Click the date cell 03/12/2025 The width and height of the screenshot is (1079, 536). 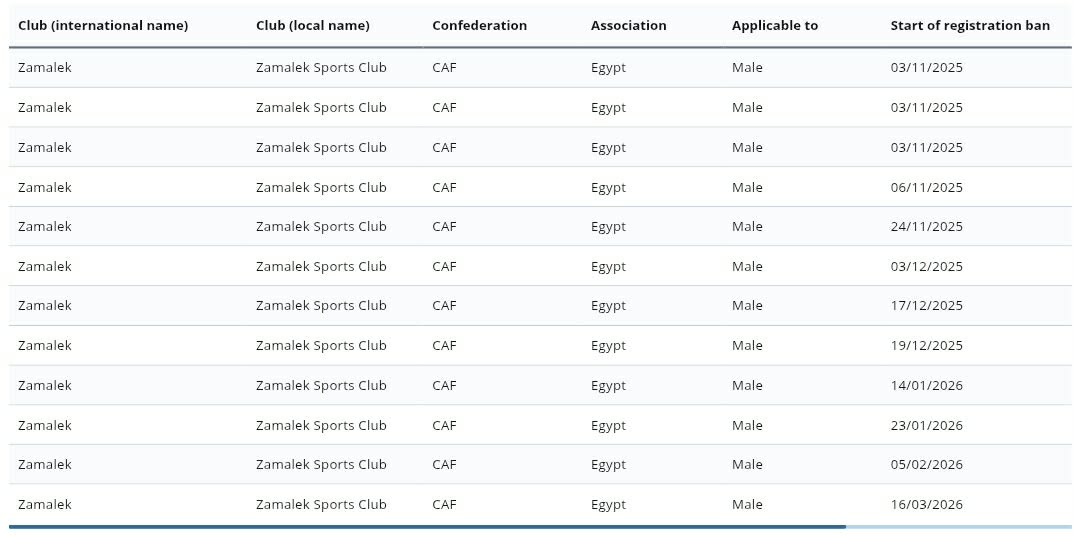[x=926, y=266]
